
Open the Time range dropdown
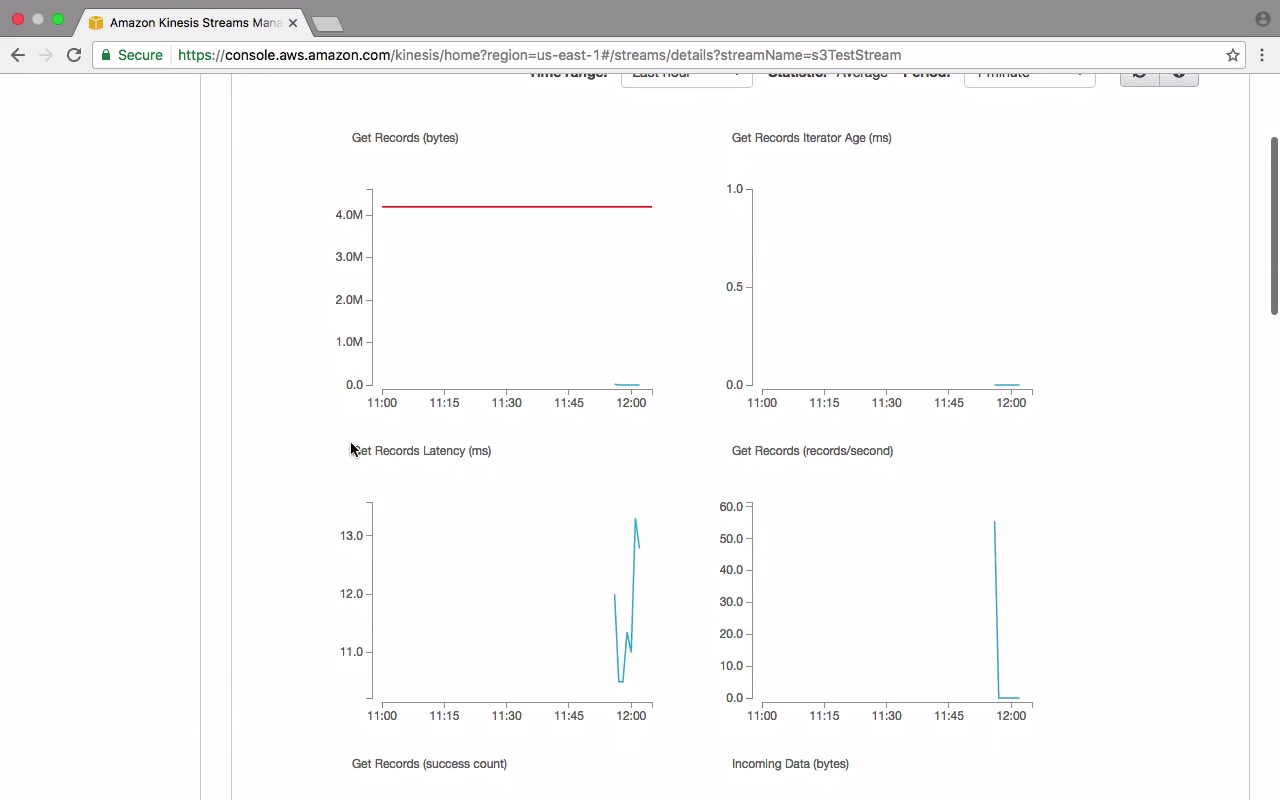coord(686,77)
